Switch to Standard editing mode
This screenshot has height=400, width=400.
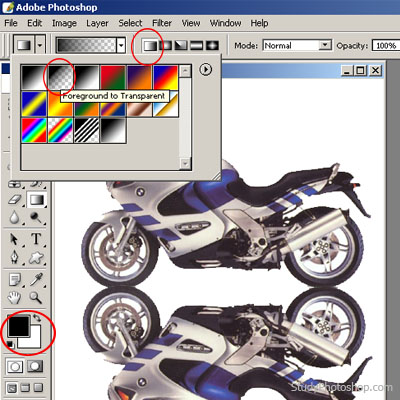[x=15, y=367]
